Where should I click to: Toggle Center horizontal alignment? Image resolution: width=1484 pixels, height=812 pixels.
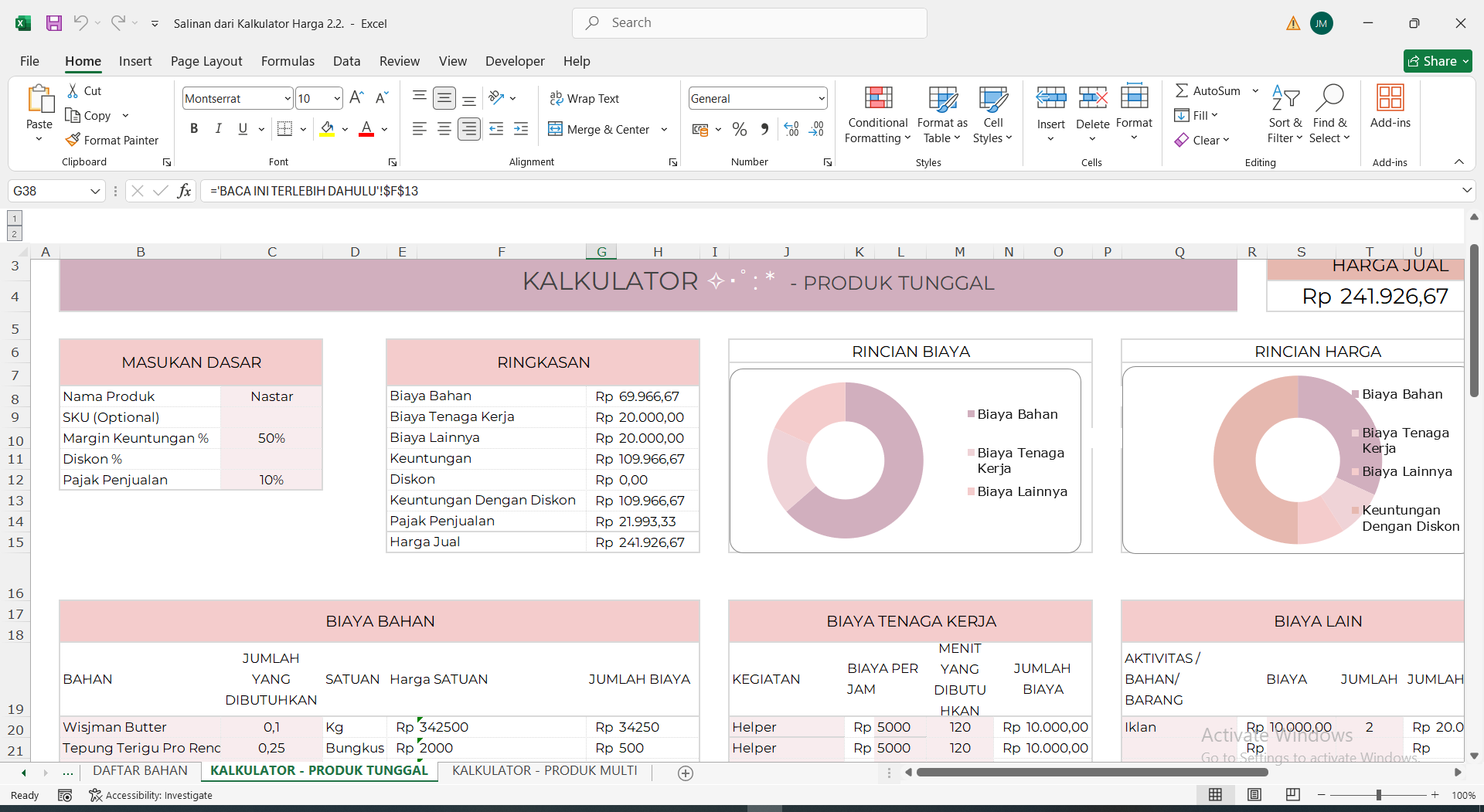point(444,129)
